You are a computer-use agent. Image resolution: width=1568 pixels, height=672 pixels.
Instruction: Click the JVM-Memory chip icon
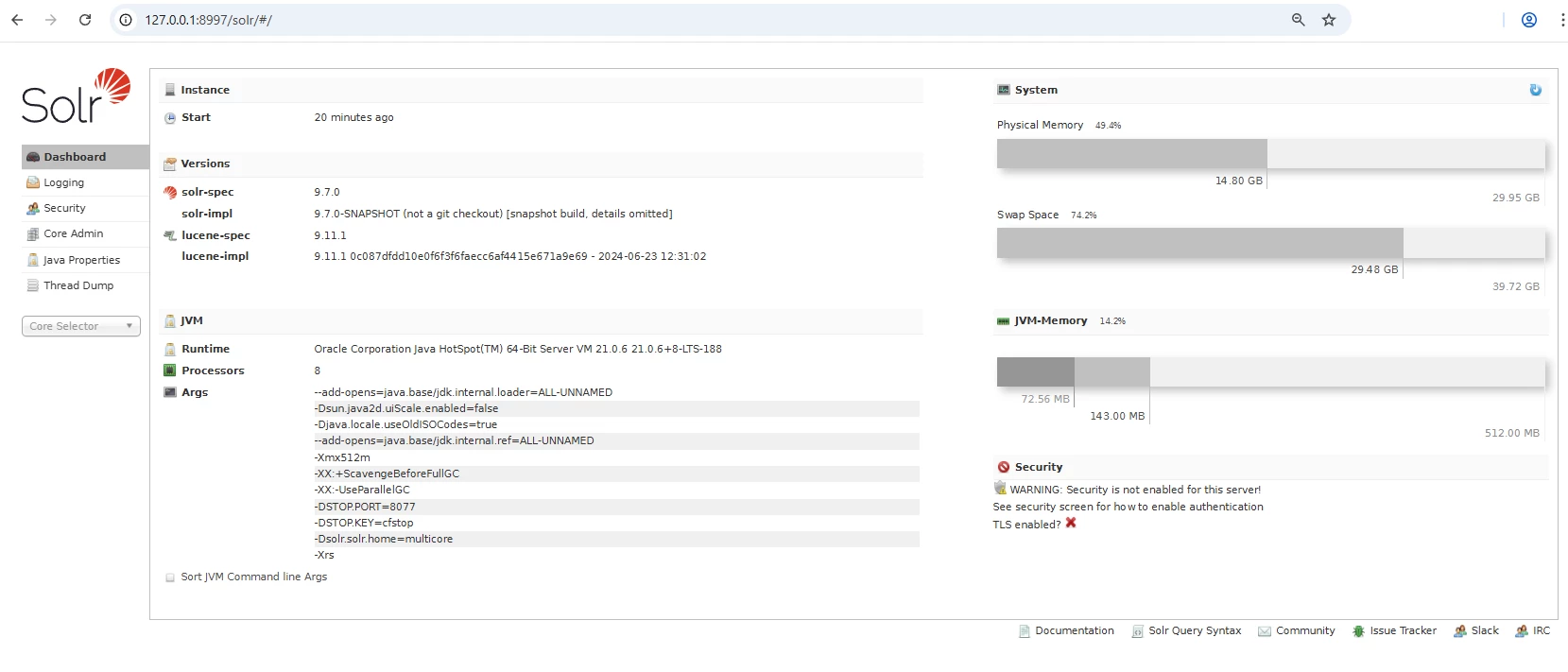(1004, 321)
